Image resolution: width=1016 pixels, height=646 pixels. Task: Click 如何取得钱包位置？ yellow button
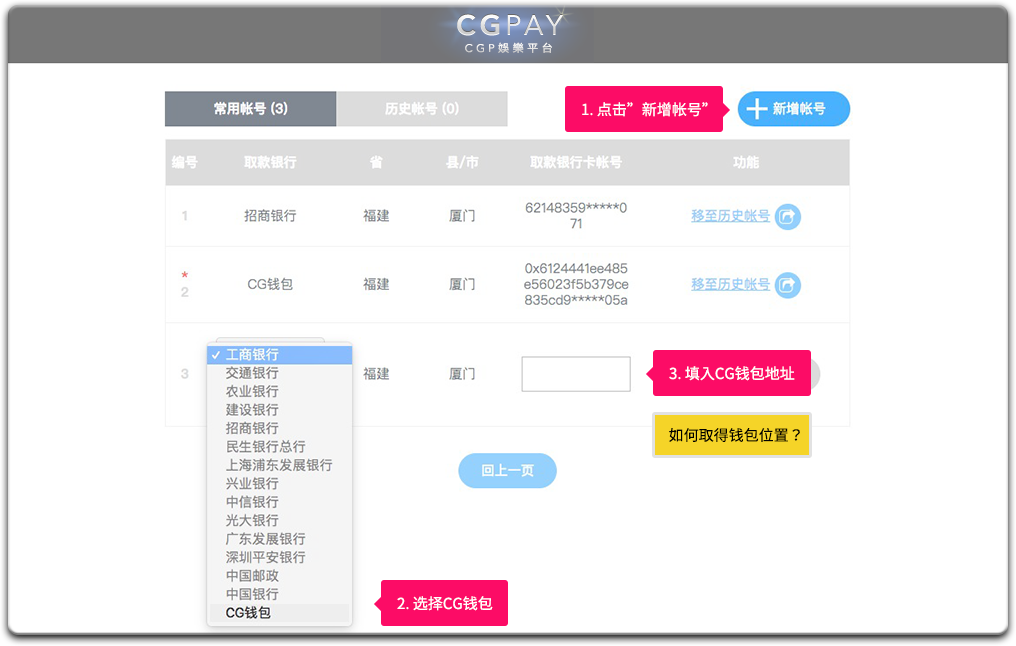(x=731, y=435)
